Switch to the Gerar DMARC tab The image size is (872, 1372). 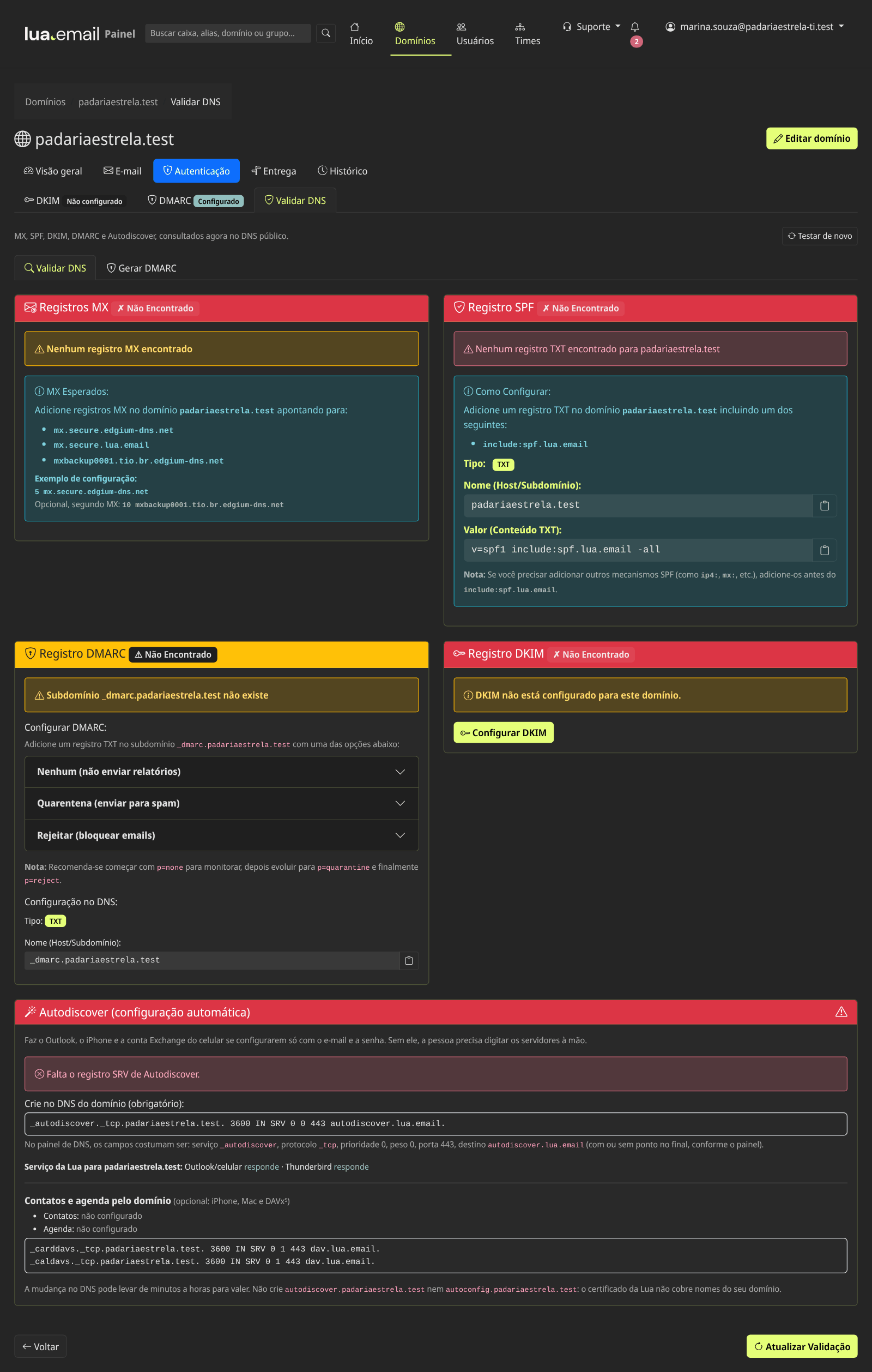[142, 268]
